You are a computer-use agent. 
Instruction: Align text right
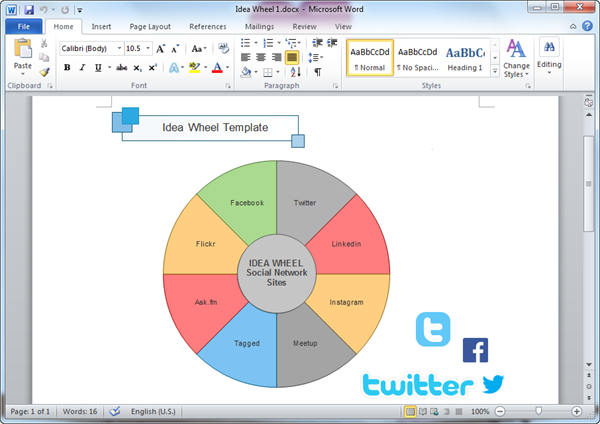coord(276,57)
